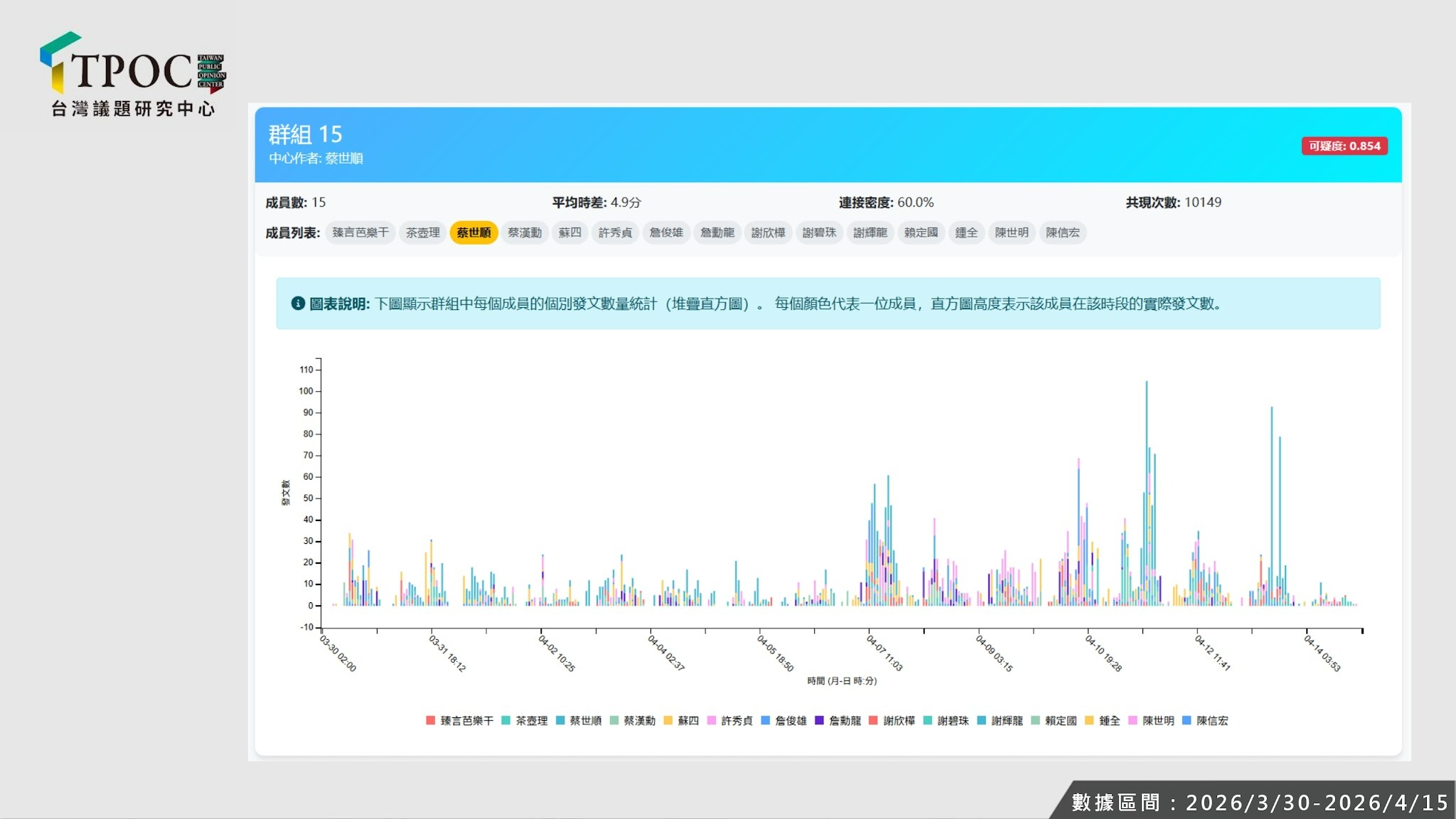Click the 可疑度 0.854 red badge
1456x819 pixels.
pyautogui.click(x=1344, y=146)
